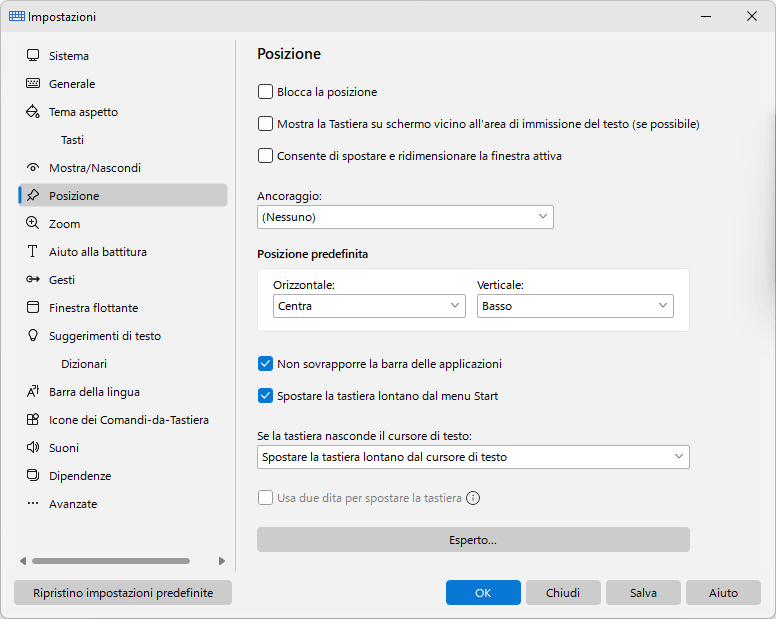
Task: Toggle Usa due dita per spostare la tastiera
Action: pos(265,498)
